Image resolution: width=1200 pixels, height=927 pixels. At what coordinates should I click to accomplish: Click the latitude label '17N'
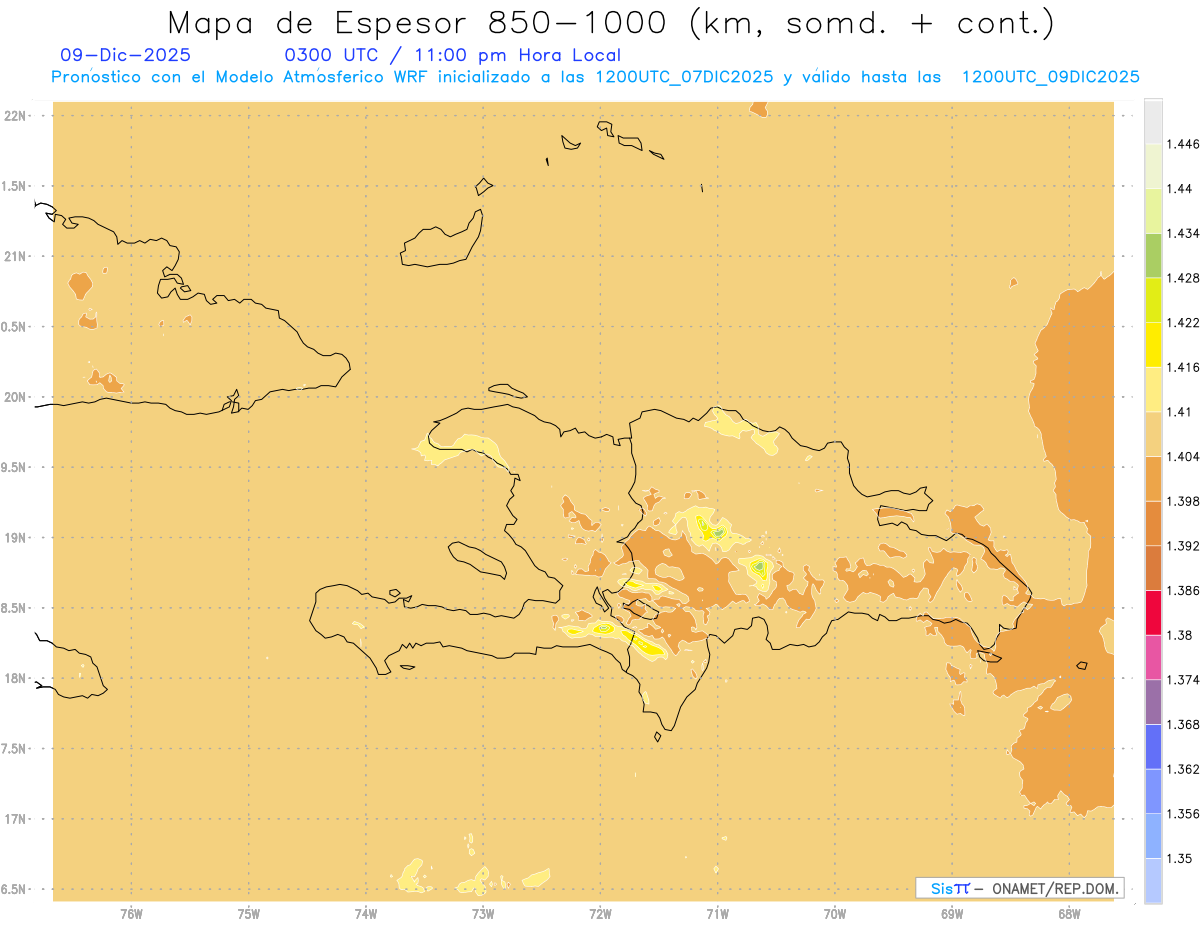point(16,819)
